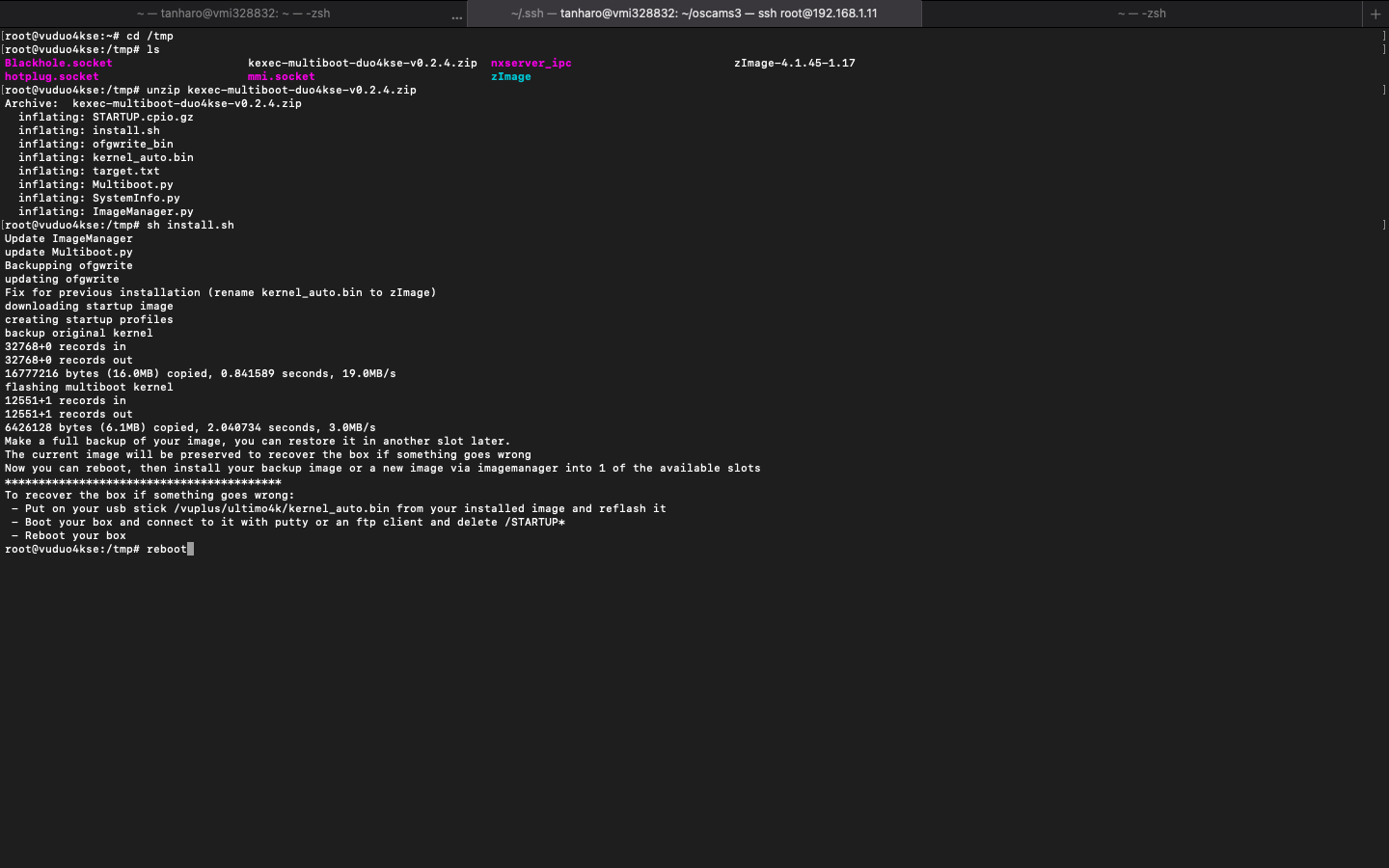Click the nxserver_ipc entry
Image resolution: width=1389 pixels, height=868 pixels.
click(x=531, y=63)
